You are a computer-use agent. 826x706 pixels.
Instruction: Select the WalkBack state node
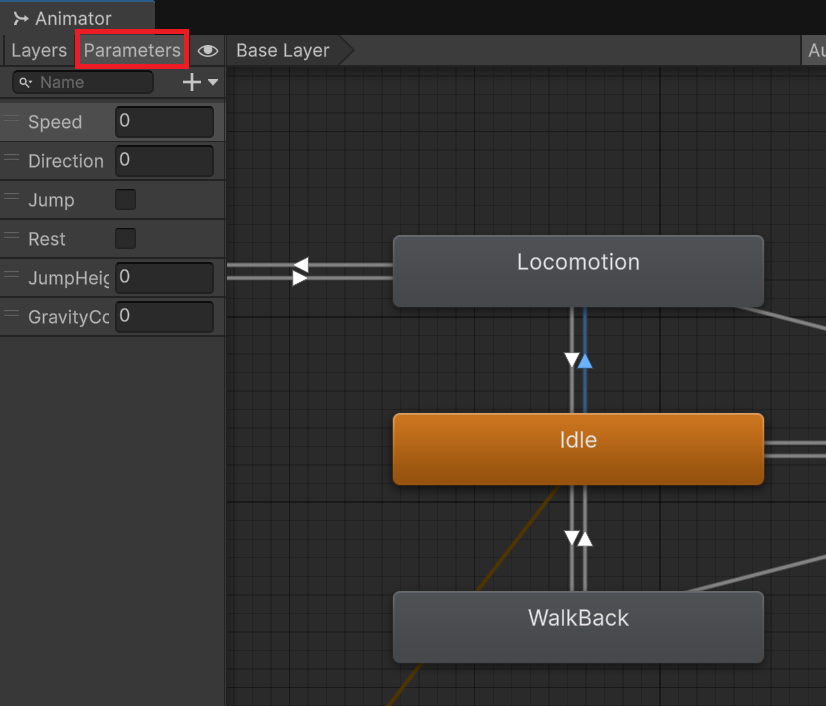tap(578, 627)
